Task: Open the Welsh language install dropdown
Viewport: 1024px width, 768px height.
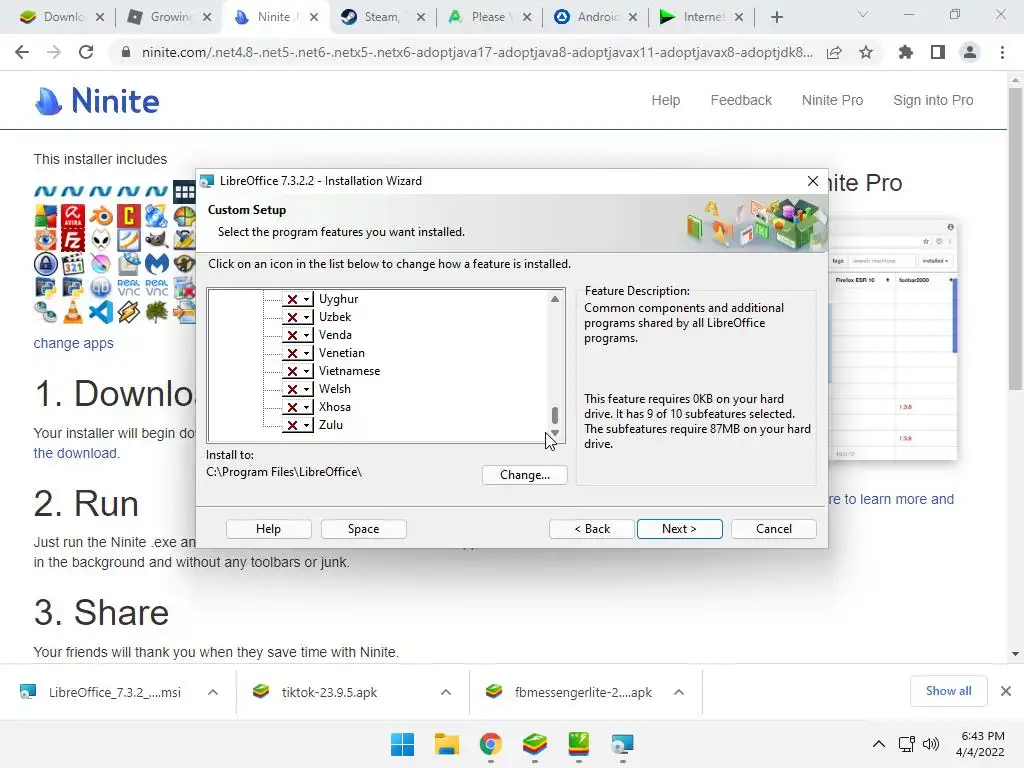Action: [297, 389]
